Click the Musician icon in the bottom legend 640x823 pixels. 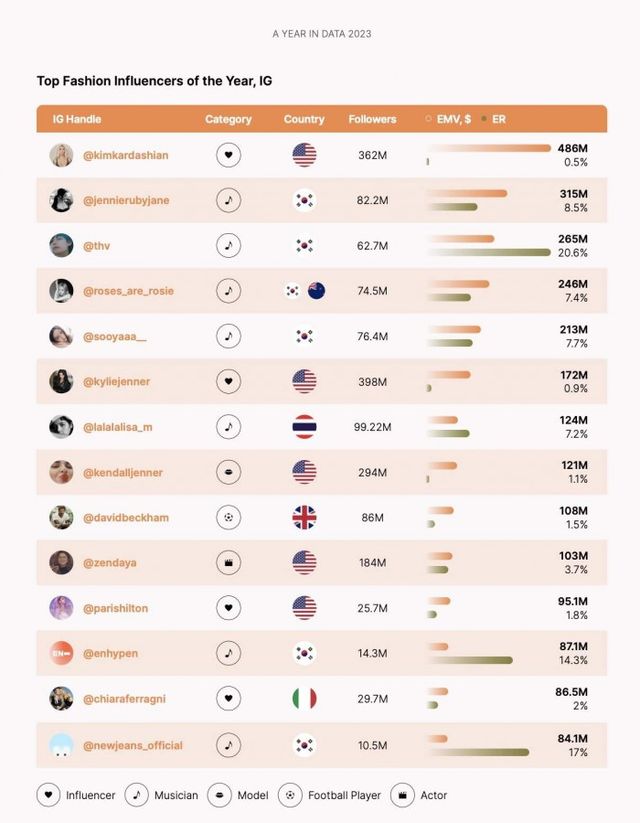point(136,795)
